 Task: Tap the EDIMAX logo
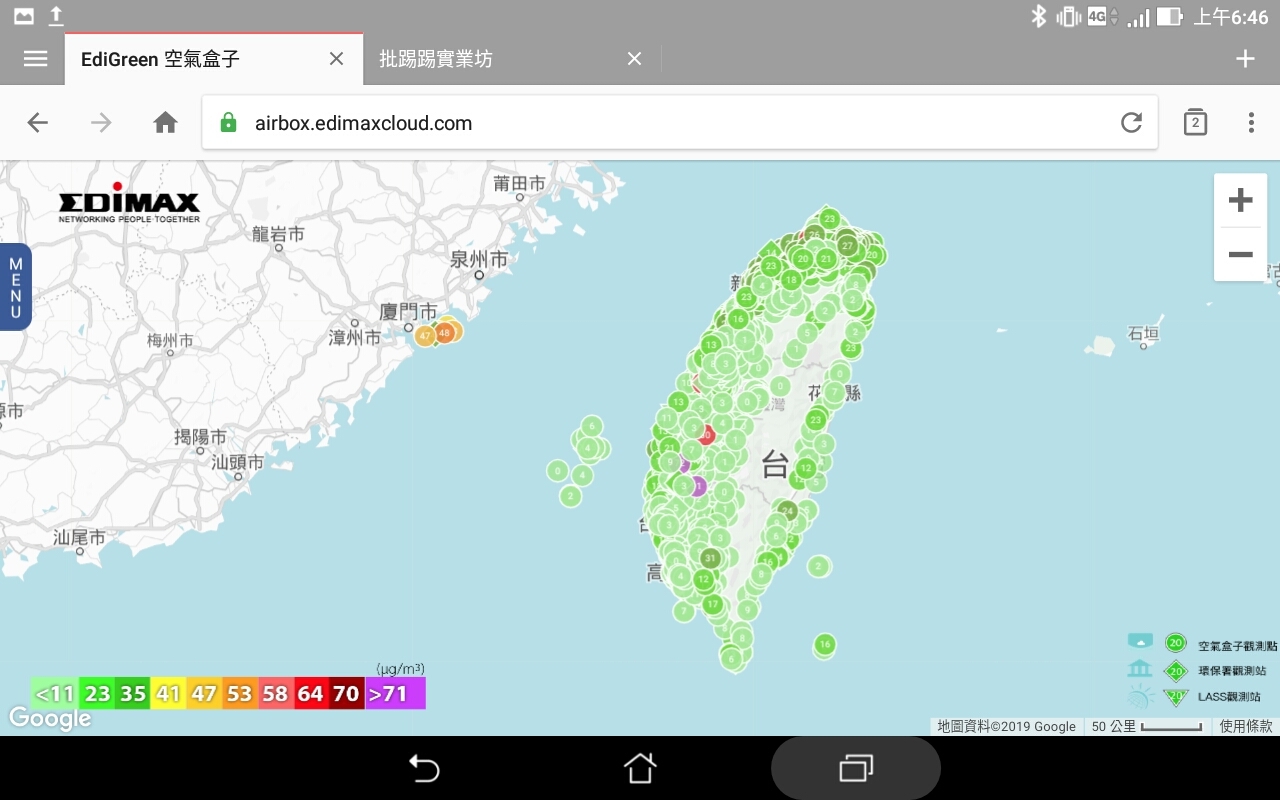(129, 203)
